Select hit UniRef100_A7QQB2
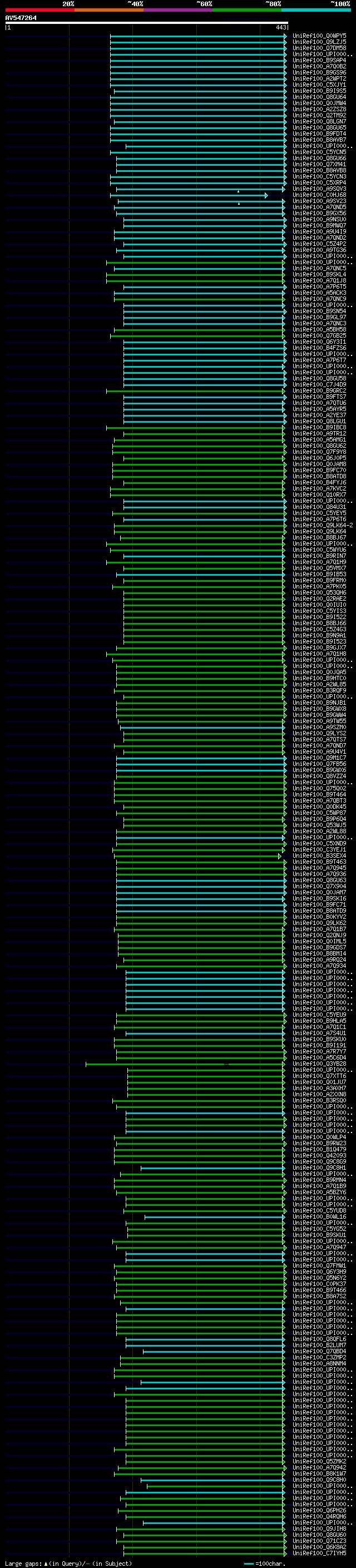356x1568 pixels. pyautogui.click(x=319, y=66)
